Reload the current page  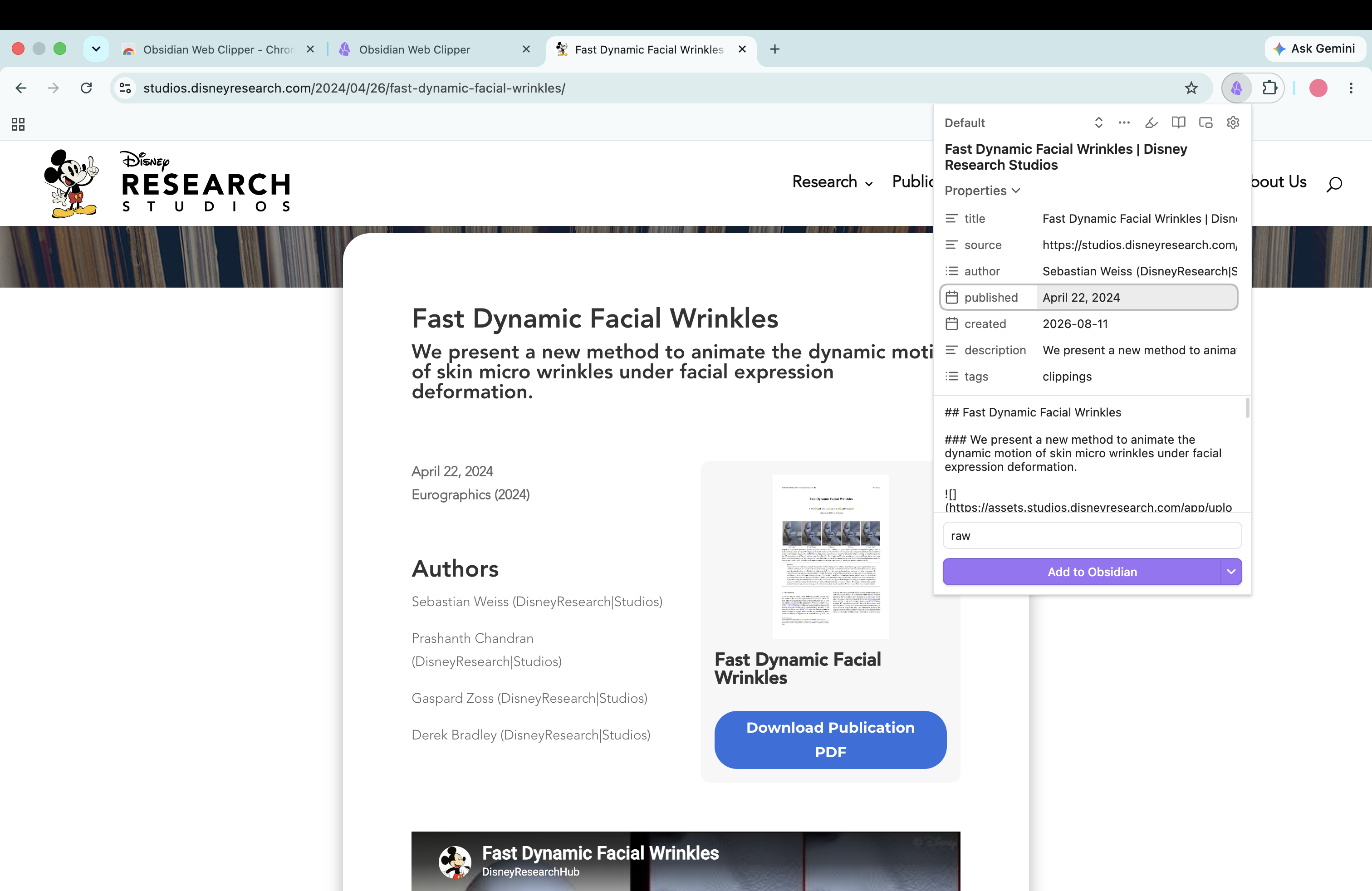pos(86,88)
